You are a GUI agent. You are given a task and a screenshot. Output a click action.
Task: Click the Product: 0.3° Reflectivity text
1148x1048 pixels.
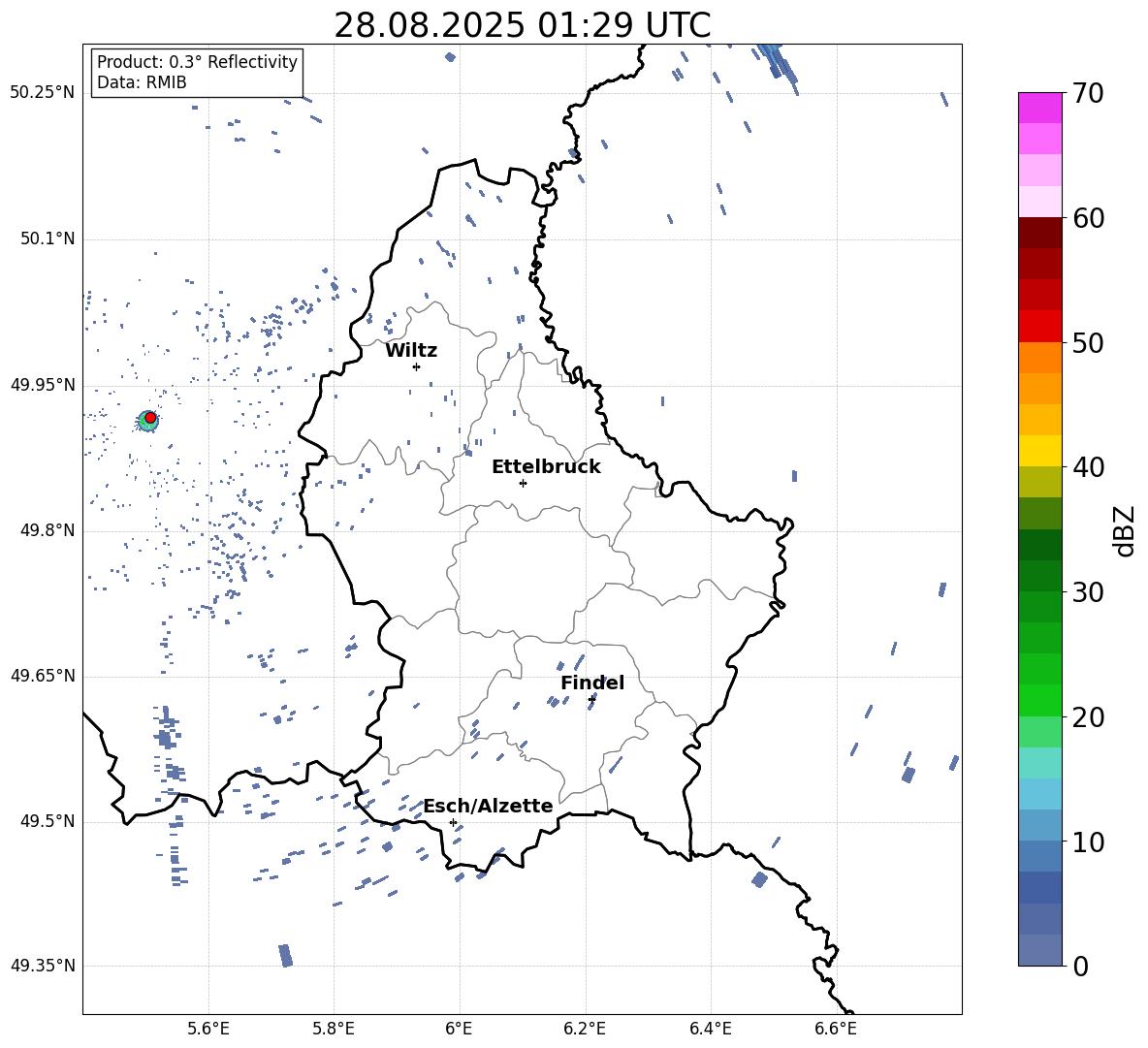pos(197,62)
